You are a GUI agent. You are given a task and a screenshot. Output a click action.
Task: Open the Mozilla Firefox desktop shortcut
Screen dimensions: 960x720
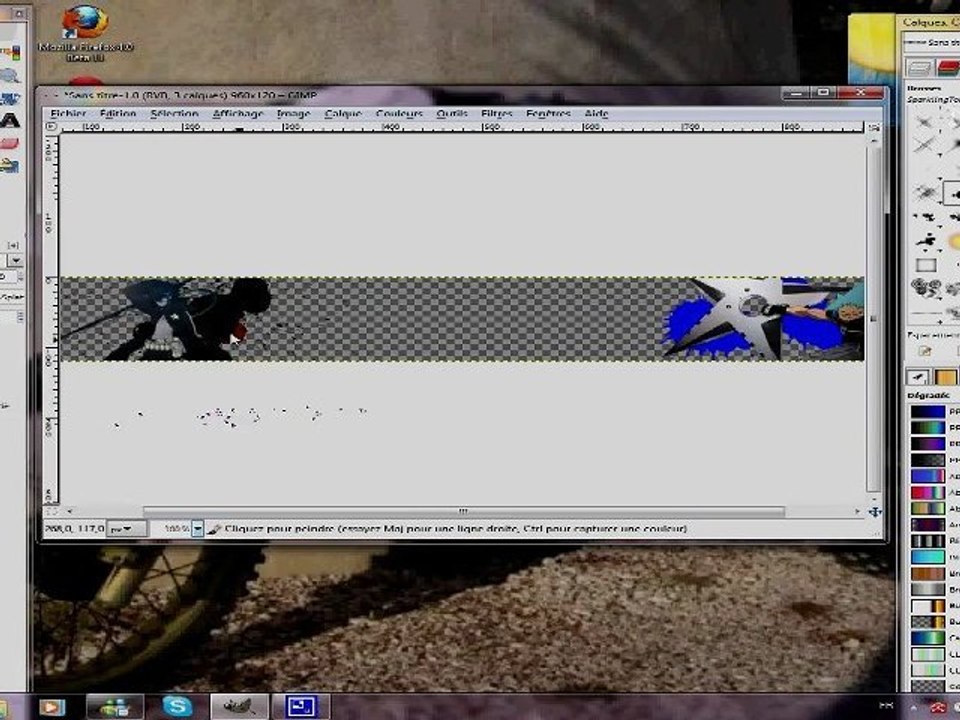[86, 32]
